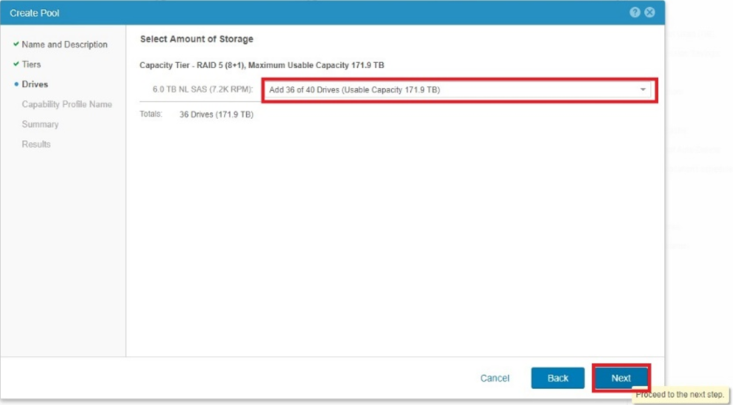Open the help question mark icon
This screenshot has width=733, height=405.
[635, 12]
